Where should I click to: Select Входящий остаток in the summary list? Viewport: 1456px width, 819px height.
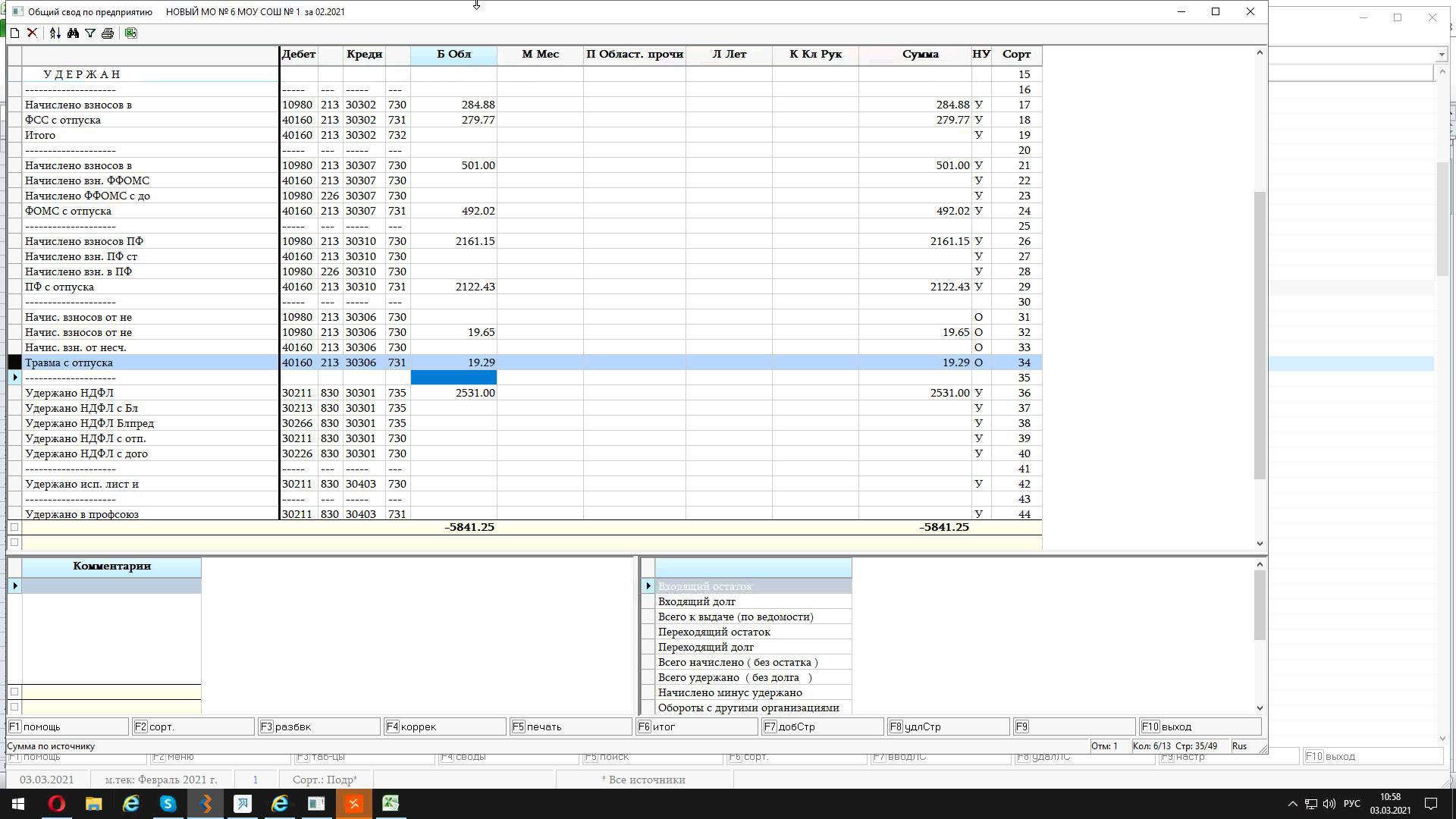tap(753, 586)
